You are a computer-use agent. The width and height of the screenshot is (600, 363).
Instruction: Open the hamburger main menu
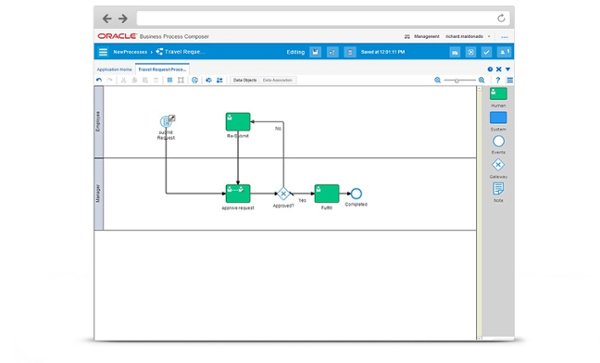103,52
